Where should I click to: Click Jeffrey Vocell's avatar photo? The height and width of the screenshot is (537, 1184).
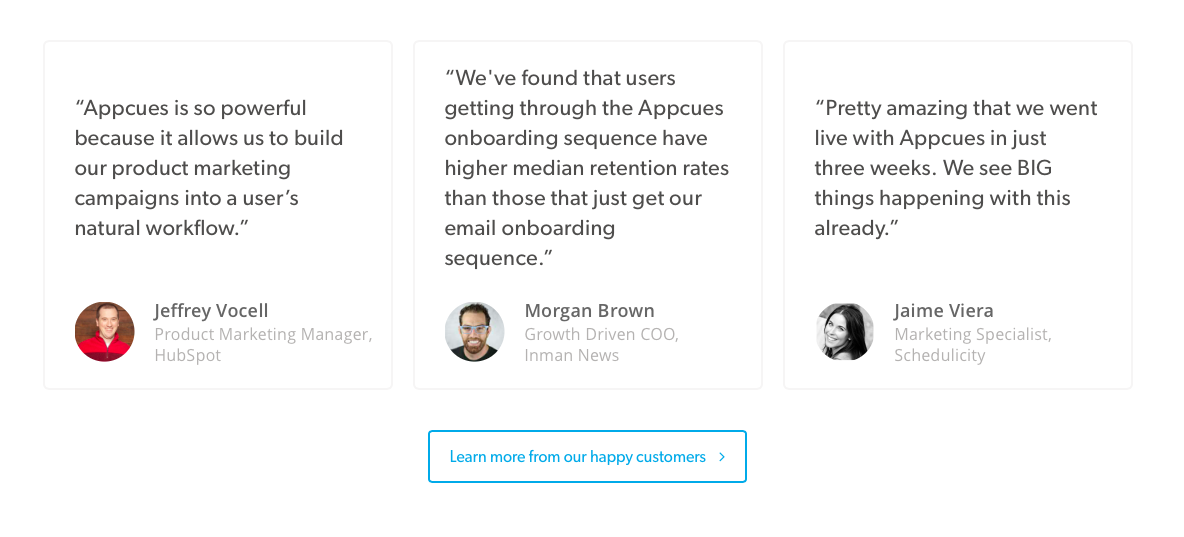pyautogui.click(x=105, y=332)
